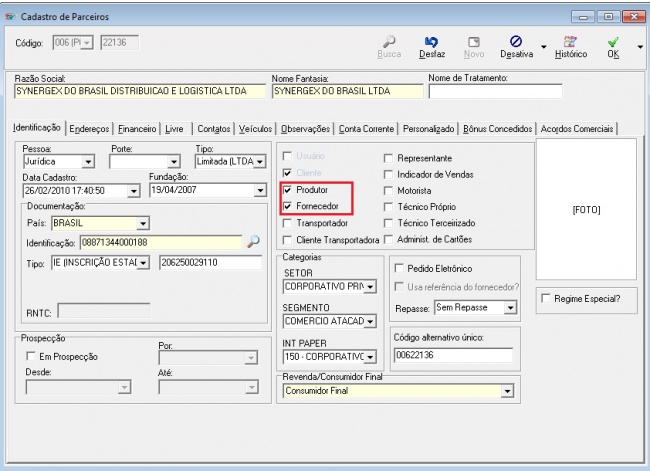Enable the Transportador checkbox
This screenshot has height=471, width=650.
pos(288,223)
